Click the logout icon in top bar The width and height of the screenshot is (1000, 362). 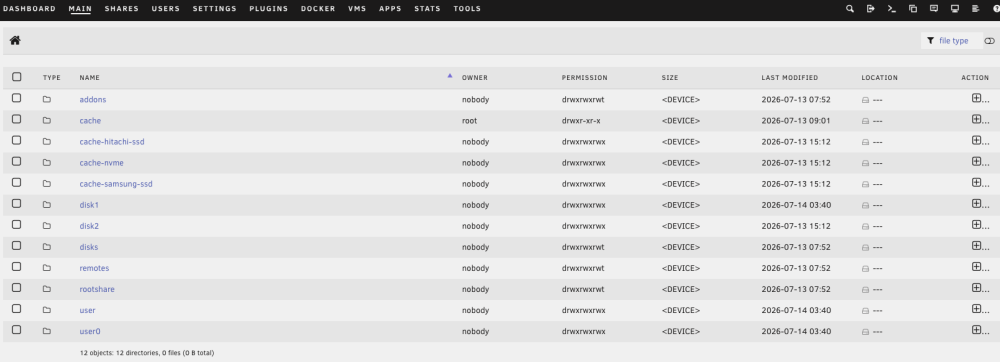(x=871, y=9)
